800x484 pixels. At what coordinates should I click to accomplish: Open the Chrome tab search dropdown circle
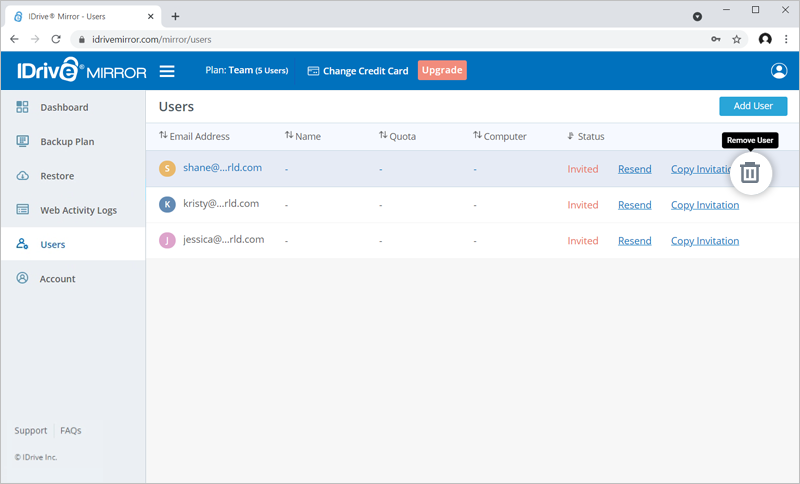(697, 17)
